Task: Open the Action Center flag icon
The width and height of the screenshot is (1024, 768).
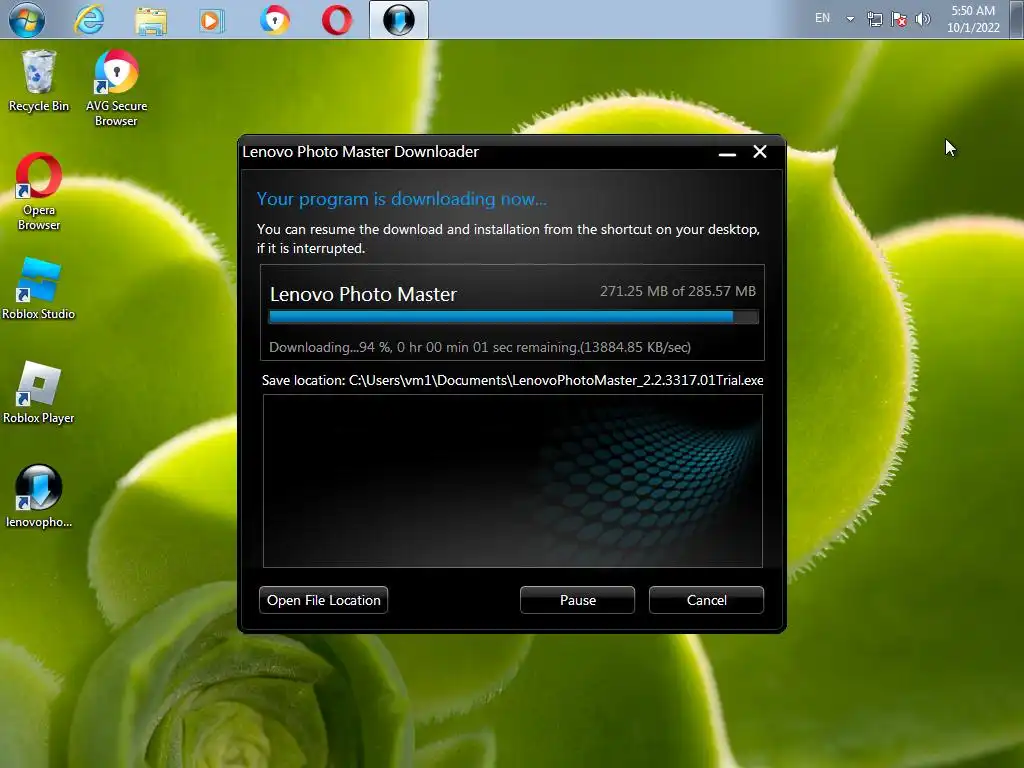Action: click(x=899, y=19)
